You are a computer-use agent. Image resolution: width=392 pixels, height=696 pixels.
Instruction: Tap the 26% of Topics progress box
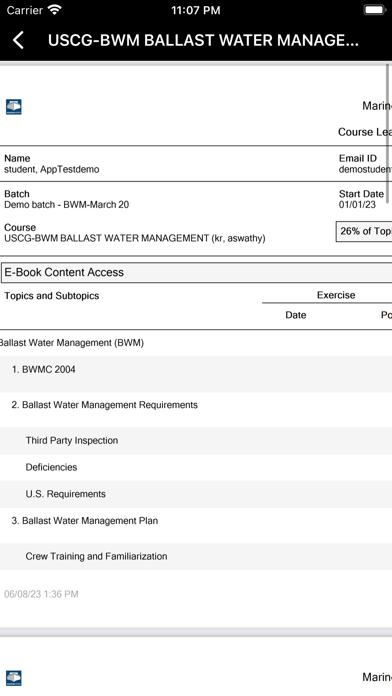click(x=364, y=231)
